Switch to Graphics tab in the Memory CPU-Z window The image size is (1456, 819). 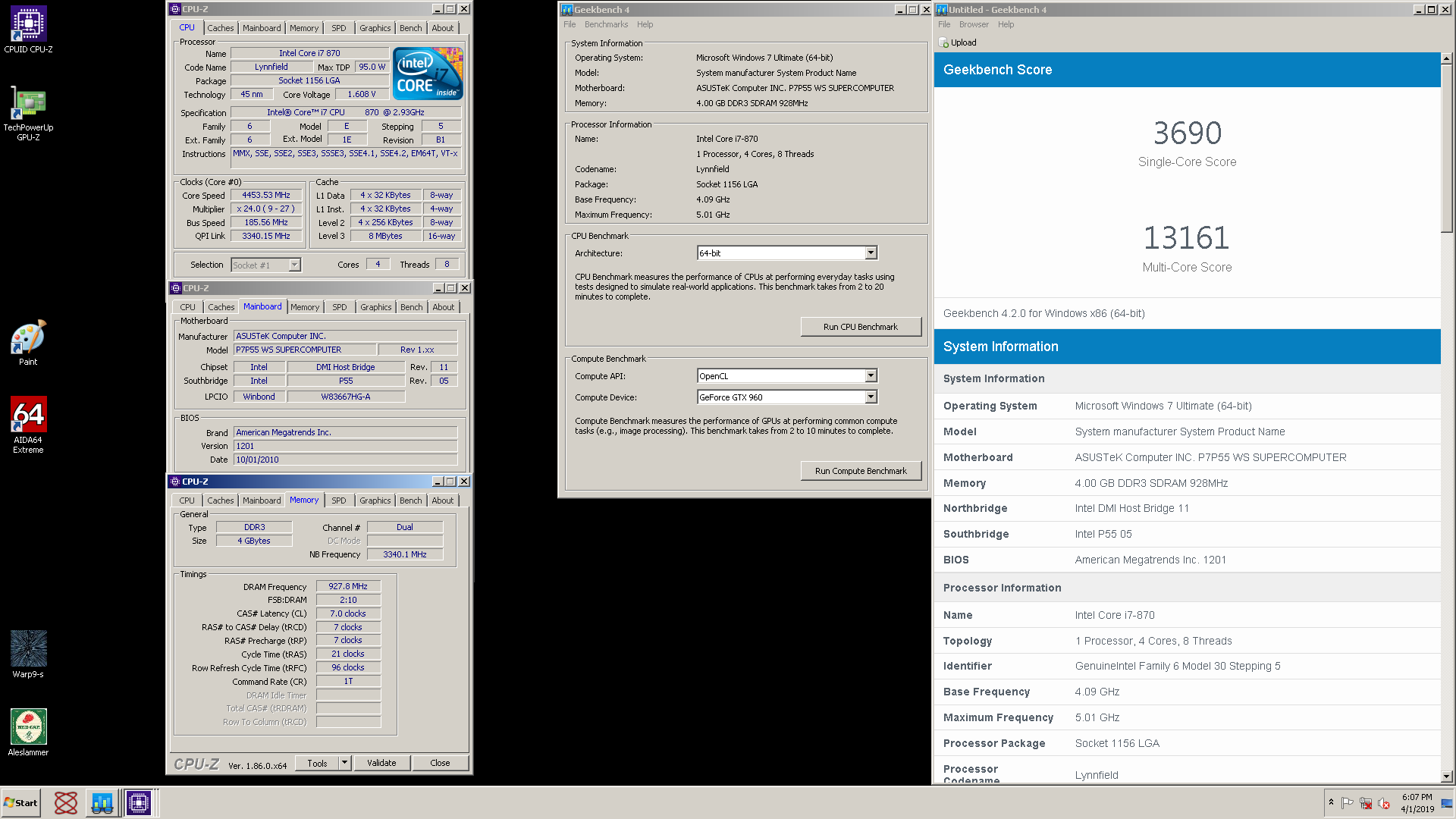375,500
